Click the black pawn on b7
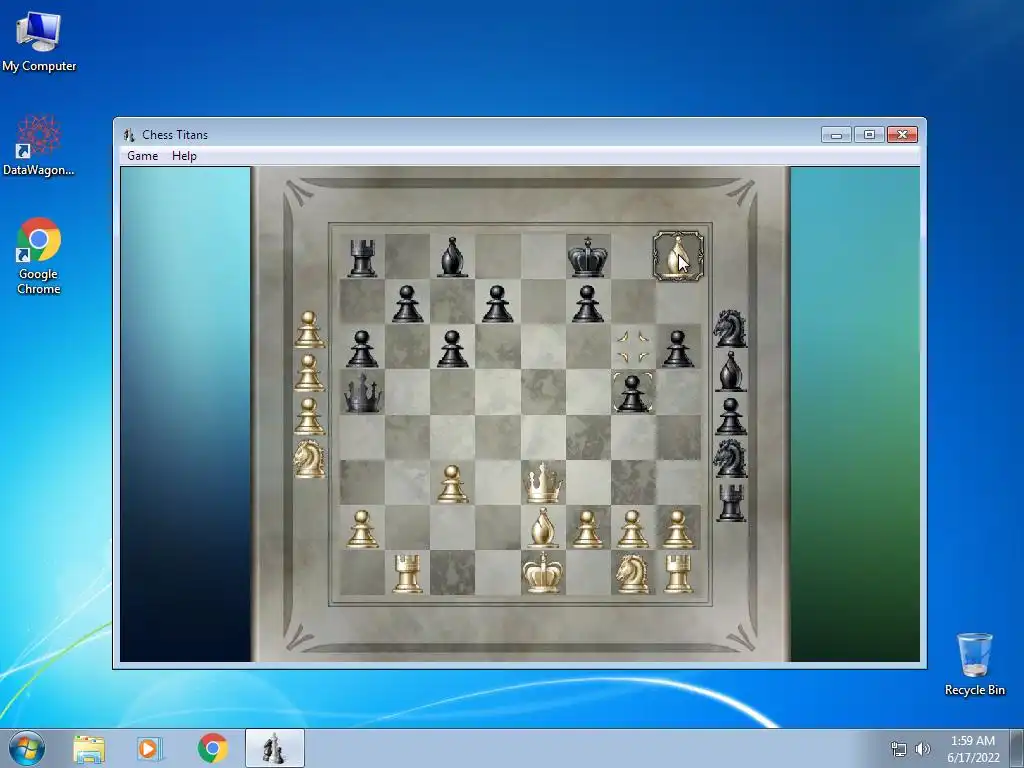The height and width of the screenshot is (768, 1024). pyautogui.click(x=408, y=304)
